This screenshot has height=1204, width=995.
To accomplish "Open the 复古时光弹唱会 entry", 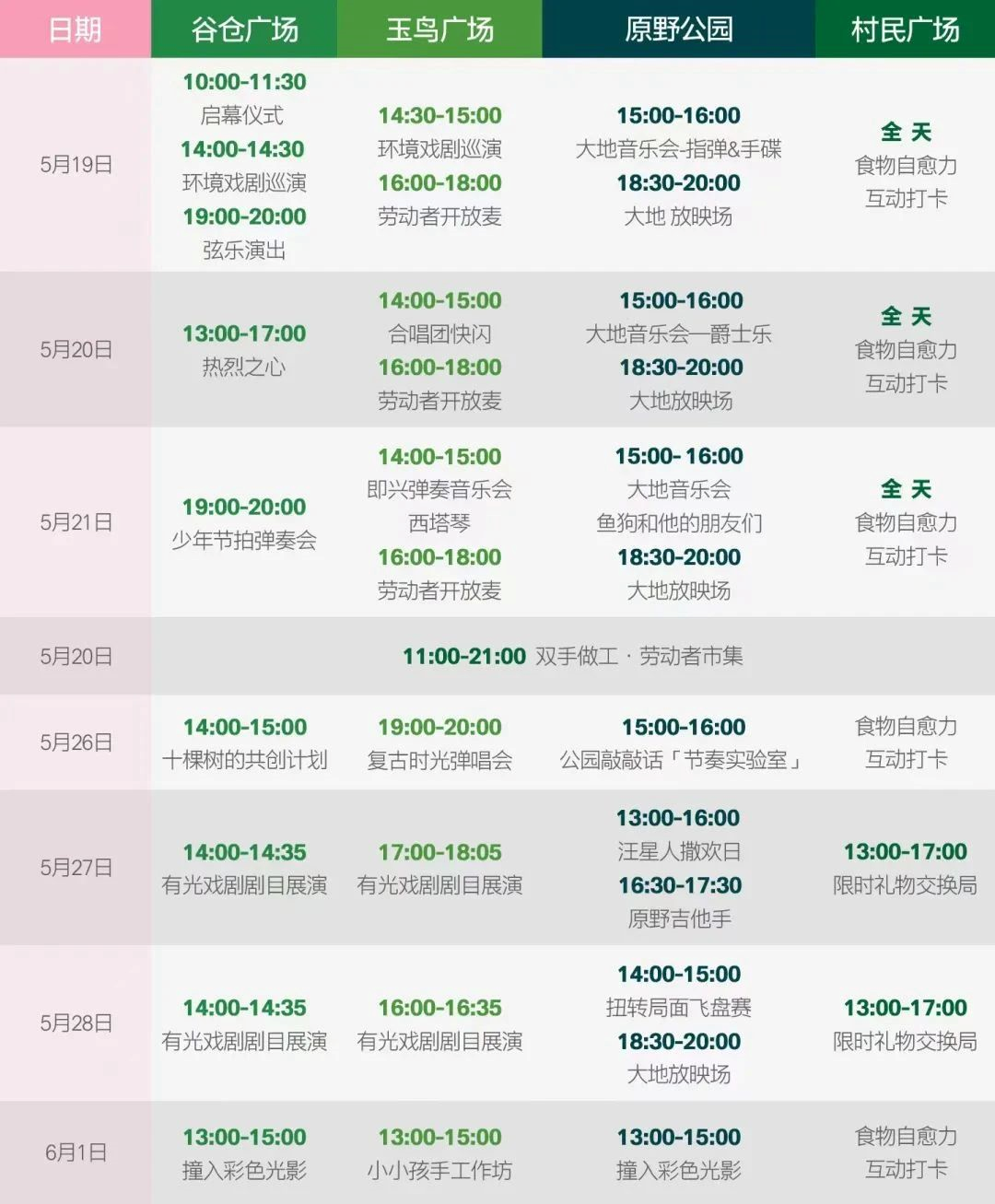I will click(439, 760).
